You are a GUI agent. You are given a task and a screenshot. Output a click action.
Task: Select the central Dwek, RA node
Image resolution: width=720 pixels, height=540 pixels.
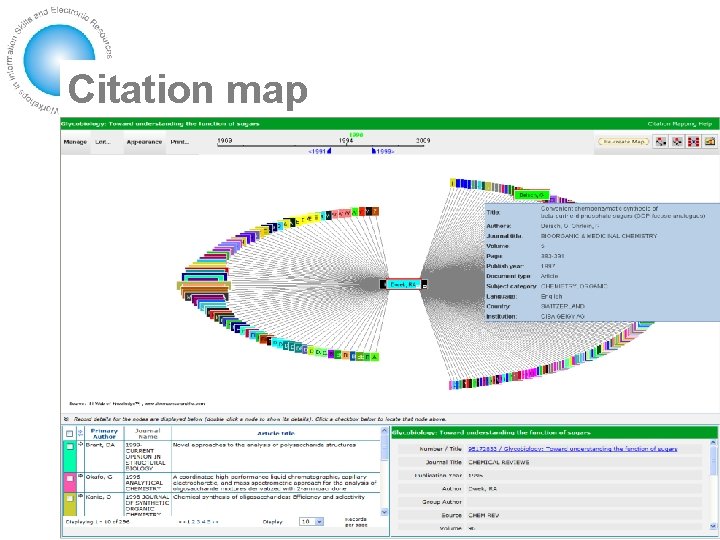click(x=403, y=285)
